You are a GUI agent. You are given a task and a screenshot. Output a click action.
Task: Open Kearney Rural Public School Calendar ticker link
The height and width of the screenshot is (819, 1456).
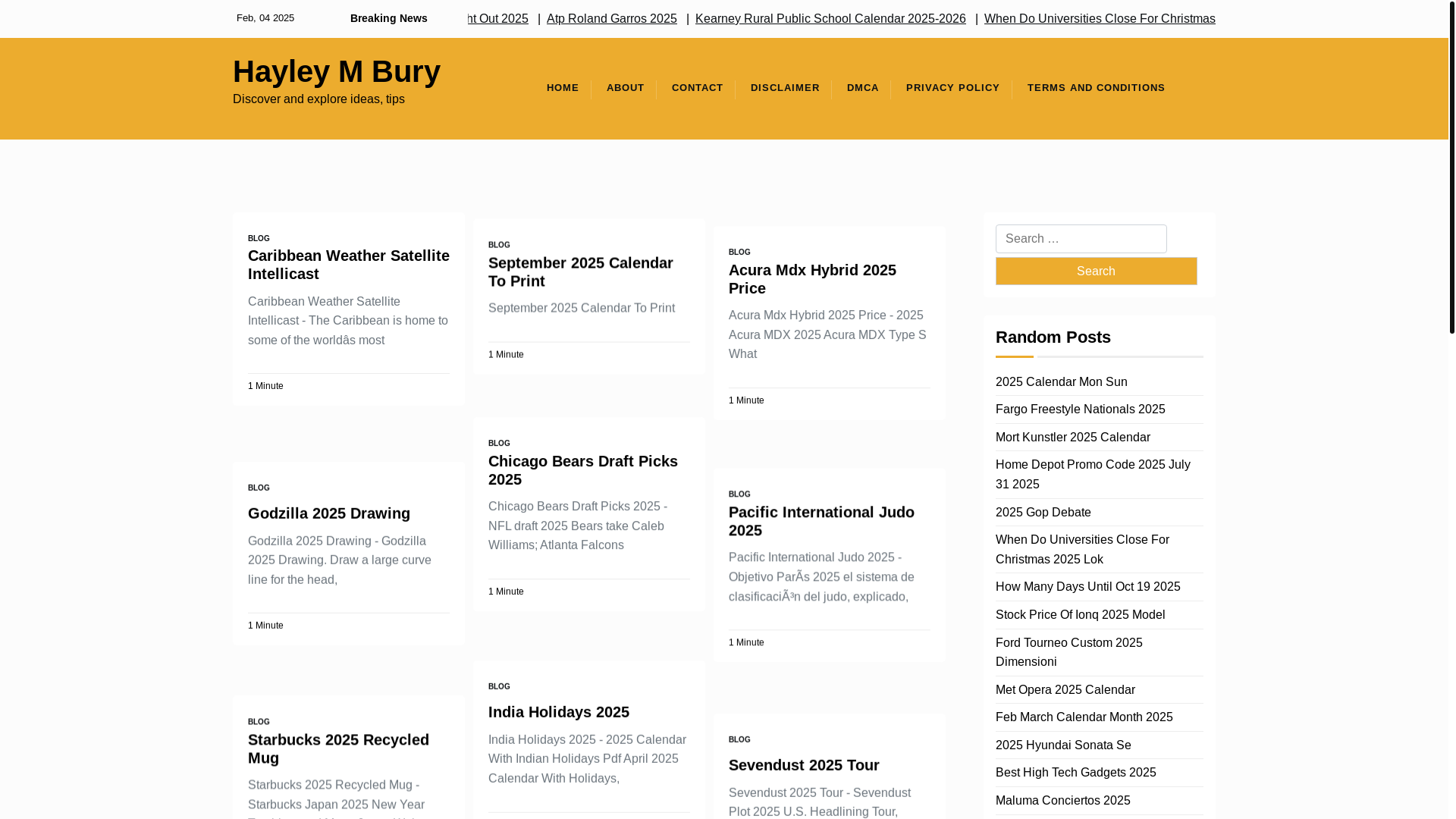click(x=830, y=18)
